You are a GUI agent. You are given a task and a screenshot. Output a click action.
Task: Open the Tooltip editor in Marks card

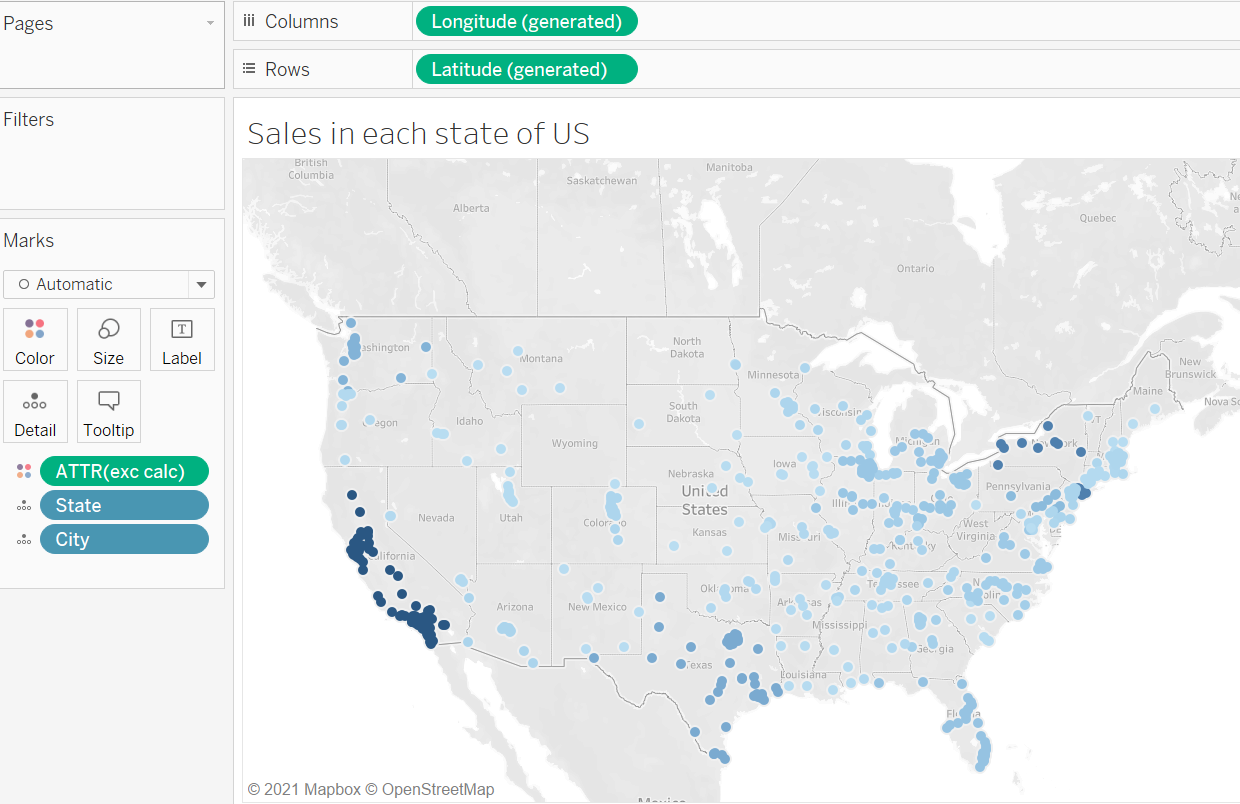[x=108, y=412]
